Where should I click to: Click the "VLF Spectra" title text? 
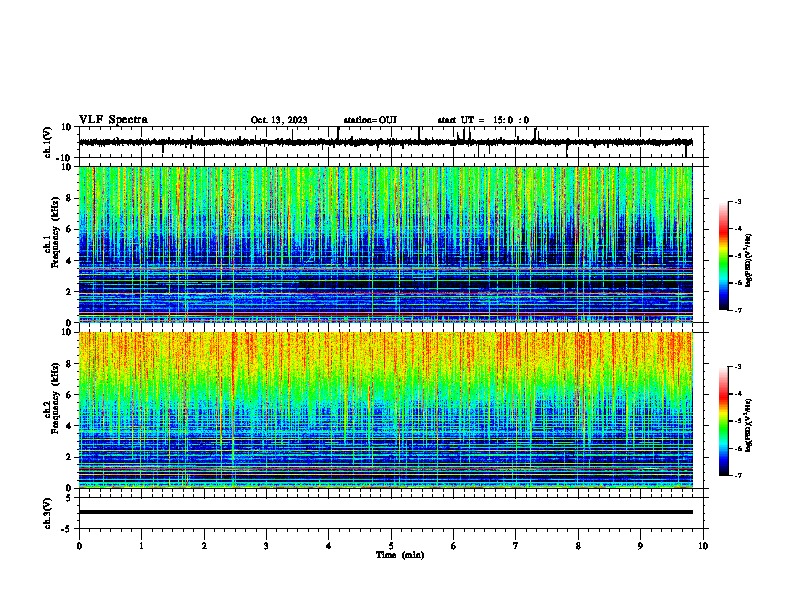[113, 120]
